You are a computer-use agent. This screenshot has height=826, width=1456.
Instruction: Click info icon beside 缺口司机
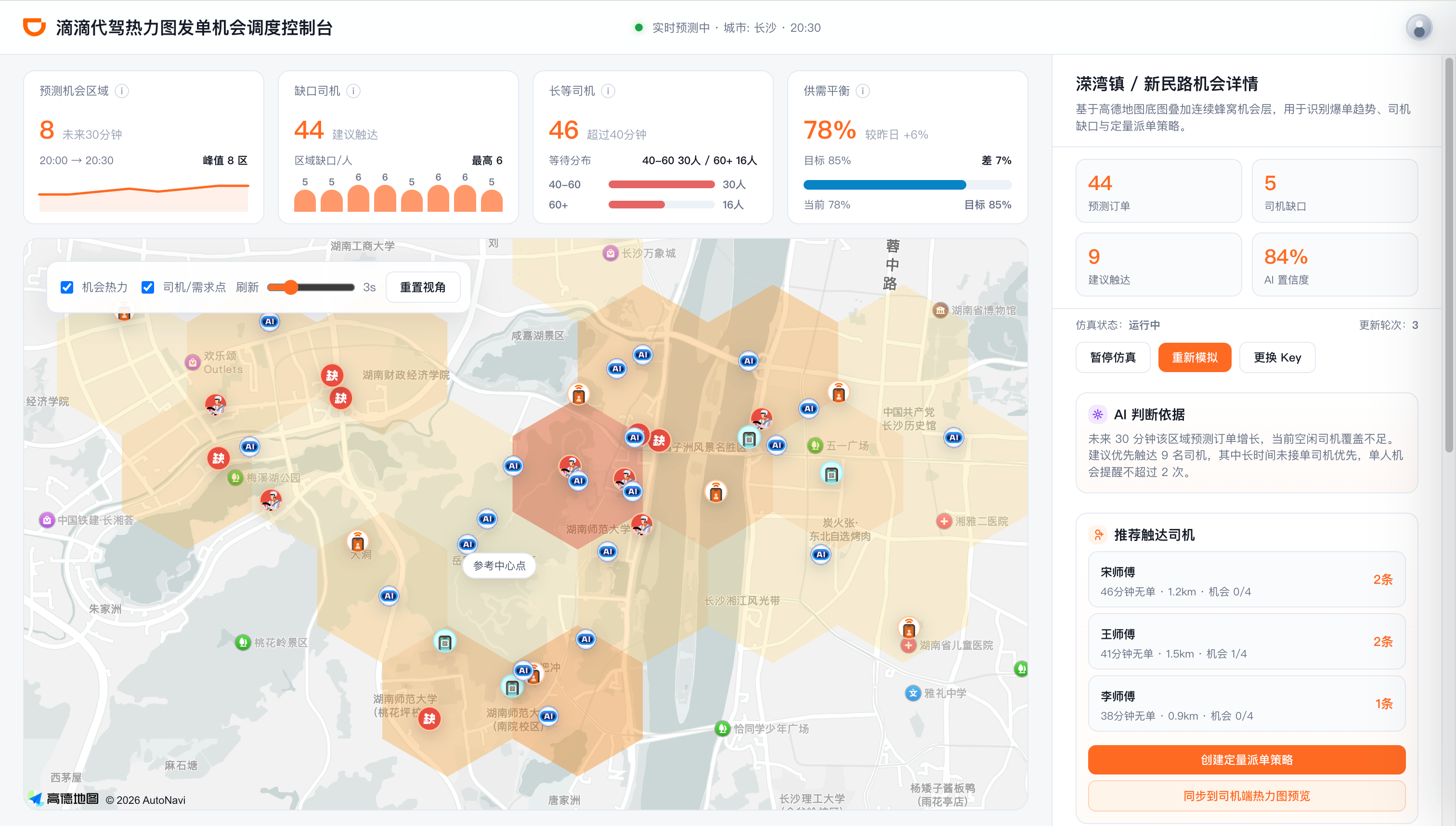(353, 91)
